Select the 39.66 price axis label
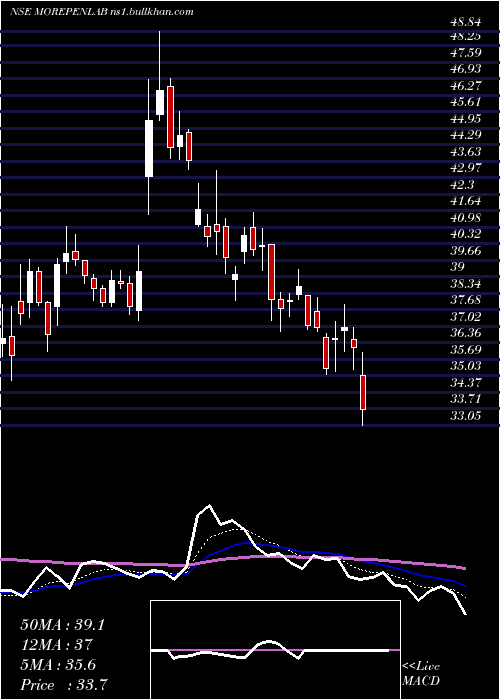The image size is (500, 700). (x=464, y=250)
